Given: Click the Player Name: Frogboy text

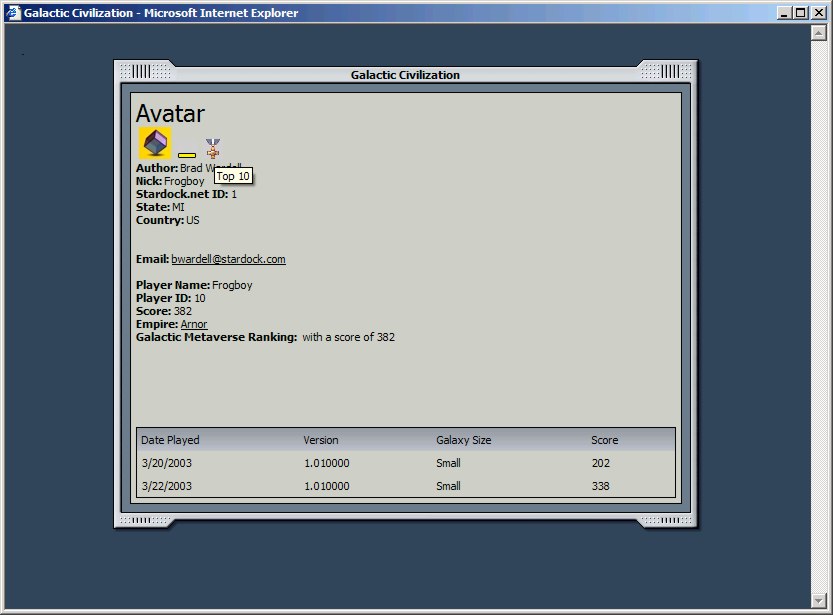Looking at the screenshot, I should [194, 285].
